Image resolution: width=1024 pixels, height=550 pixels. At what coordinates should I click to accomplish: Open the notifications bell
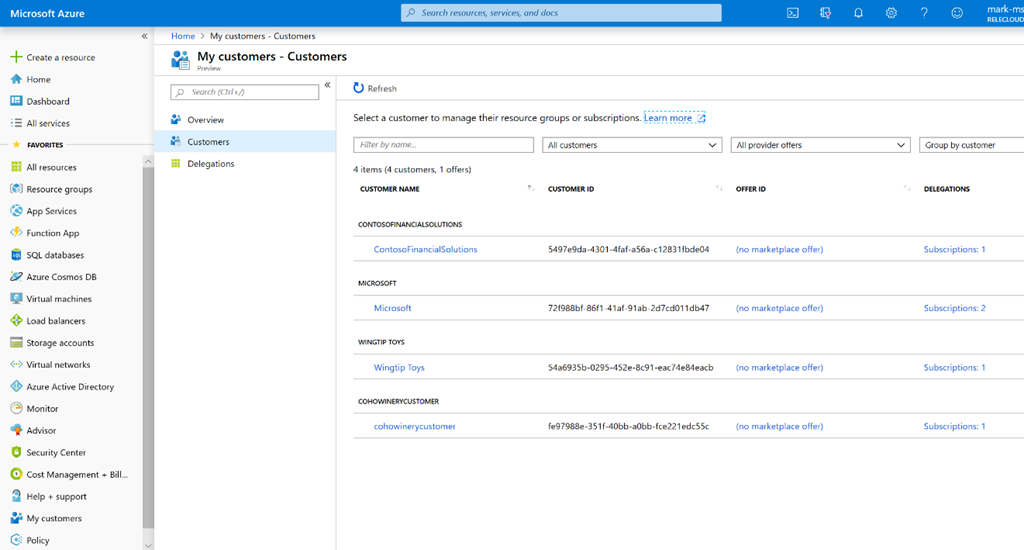[858, 13]
